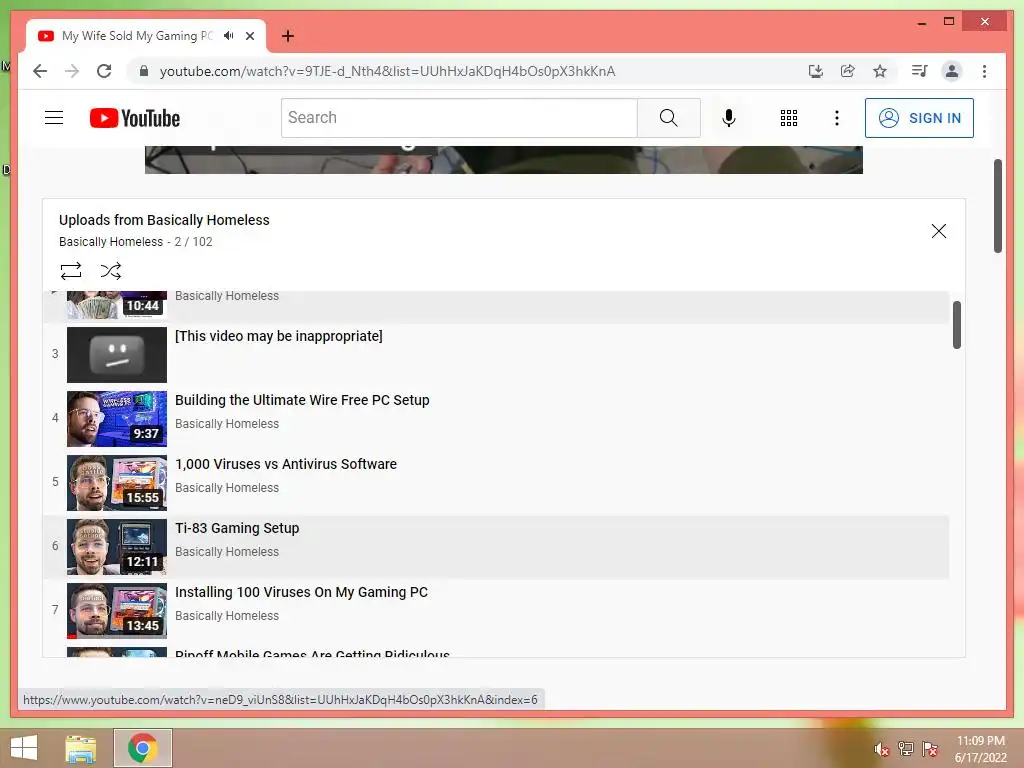Image resolution: width=1024 pixels, height=768 pixels.
Task: Open YouTube settings three-dot menu
Action: 837,118
